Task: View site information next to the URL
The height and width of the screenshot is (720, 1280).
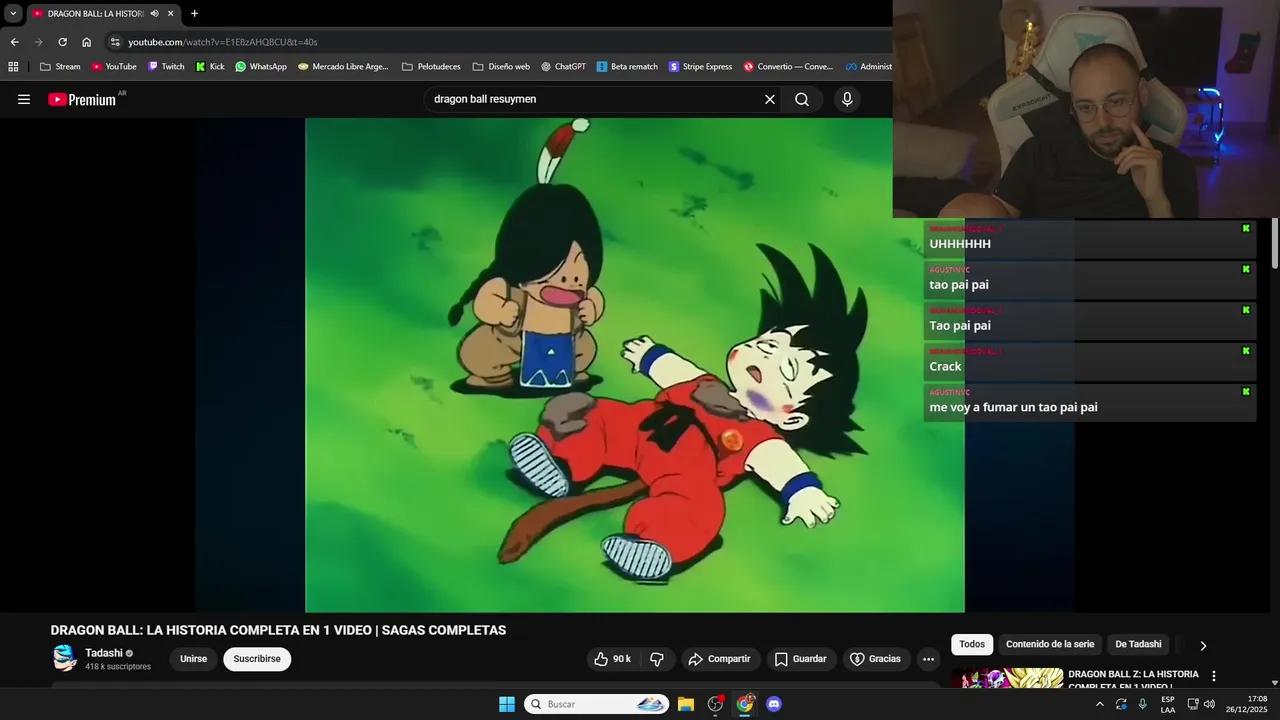Action: 115,42
